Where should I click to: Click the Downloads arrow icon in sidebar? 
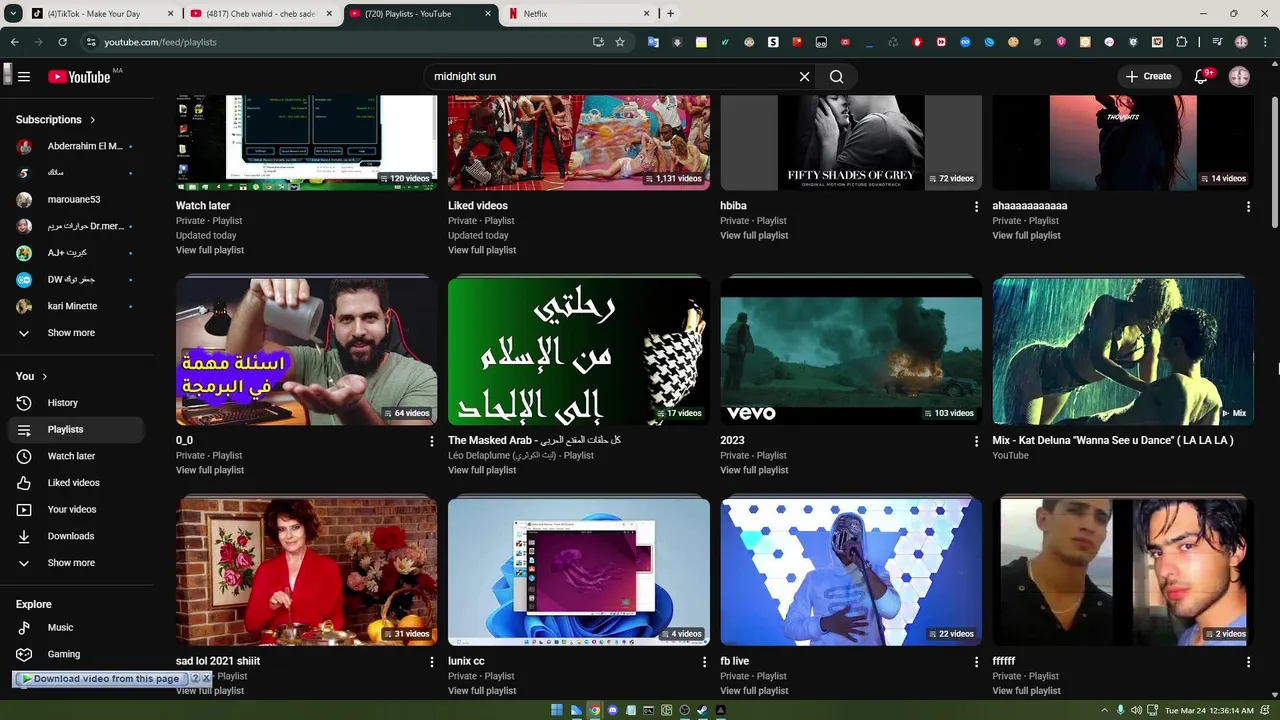(x=24, y=536)
